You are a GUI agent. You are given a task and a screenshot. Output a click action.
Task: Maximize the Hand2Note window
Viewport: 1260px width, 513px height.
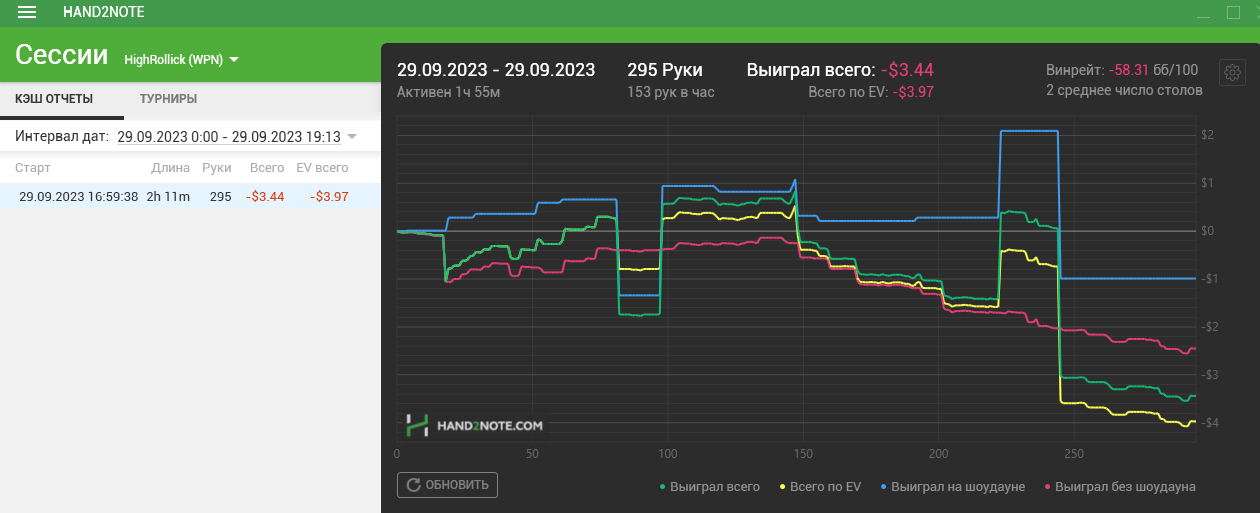[1232, 12]
